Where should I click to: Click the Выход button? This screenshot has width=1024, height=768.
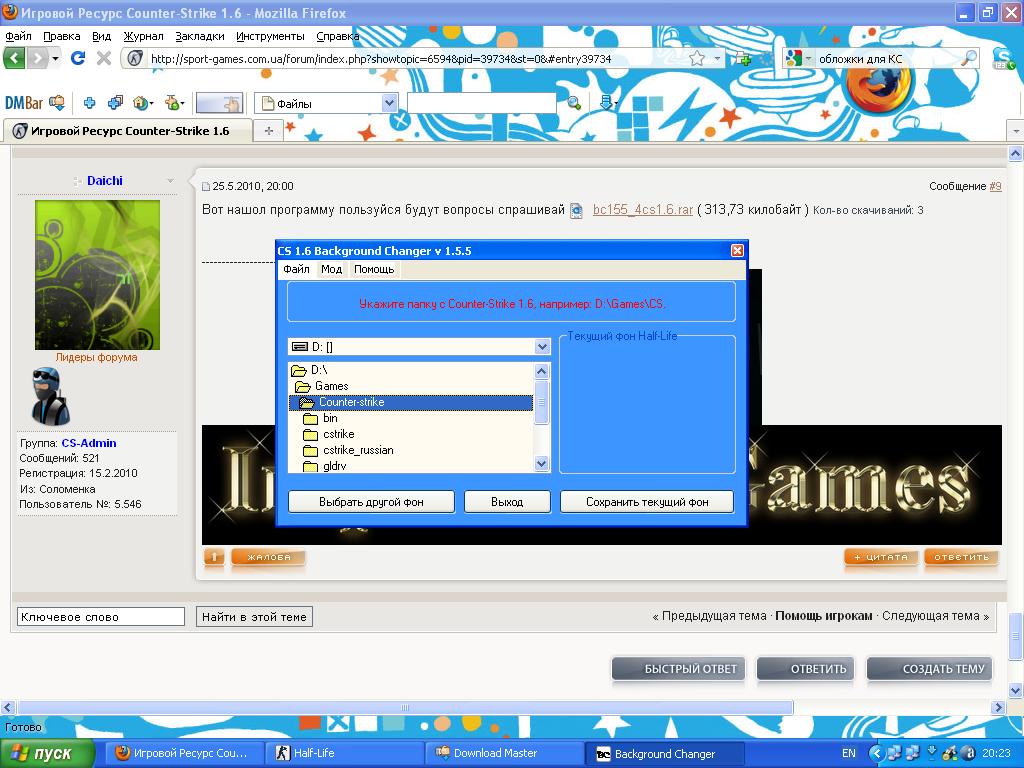[507, 502]
